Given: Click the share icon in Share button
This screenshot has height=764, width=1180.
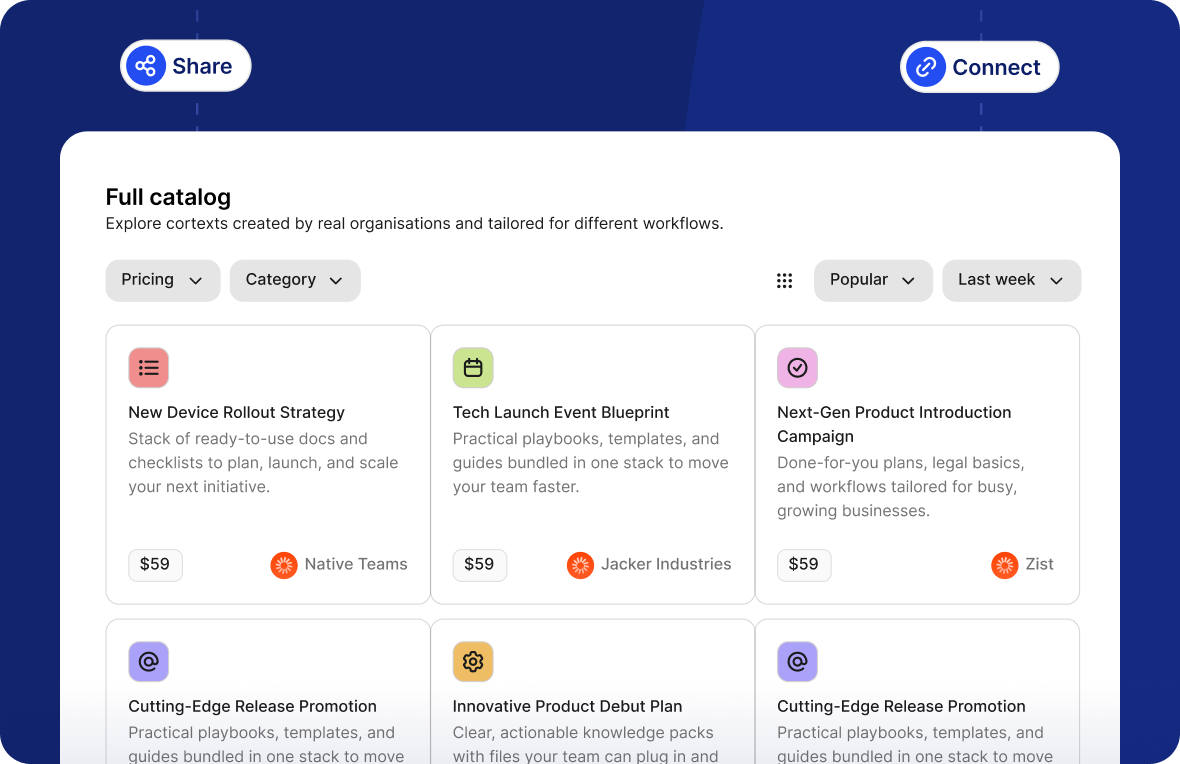Looking at the screenshot, I should 146,66.
